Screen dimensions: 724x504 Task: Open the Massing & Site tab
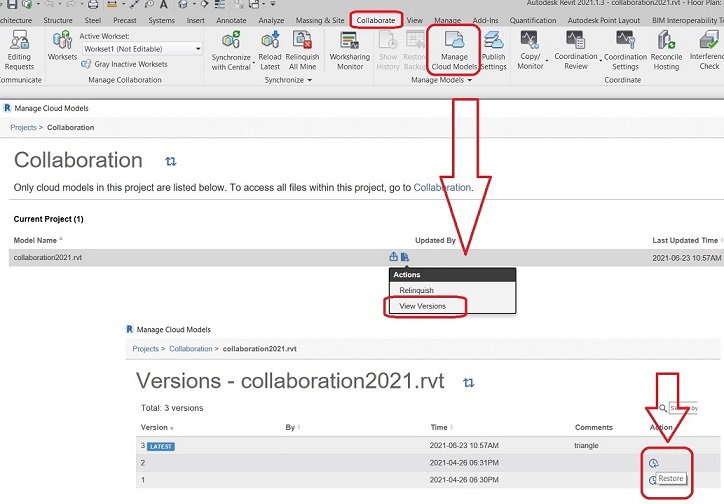[x=320, y=20]
